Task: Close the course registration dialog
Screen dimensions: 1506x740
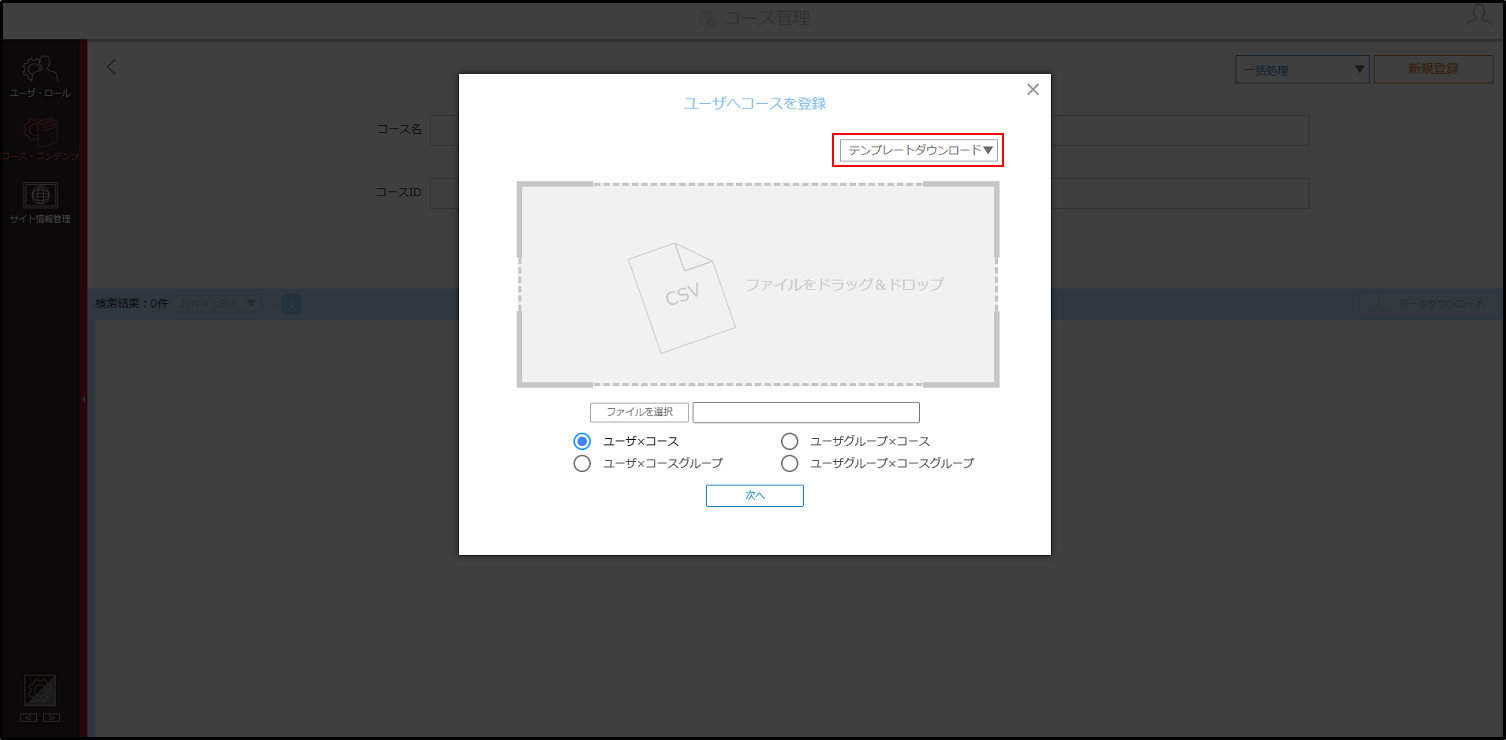Action: click(x=1033, y=89)
